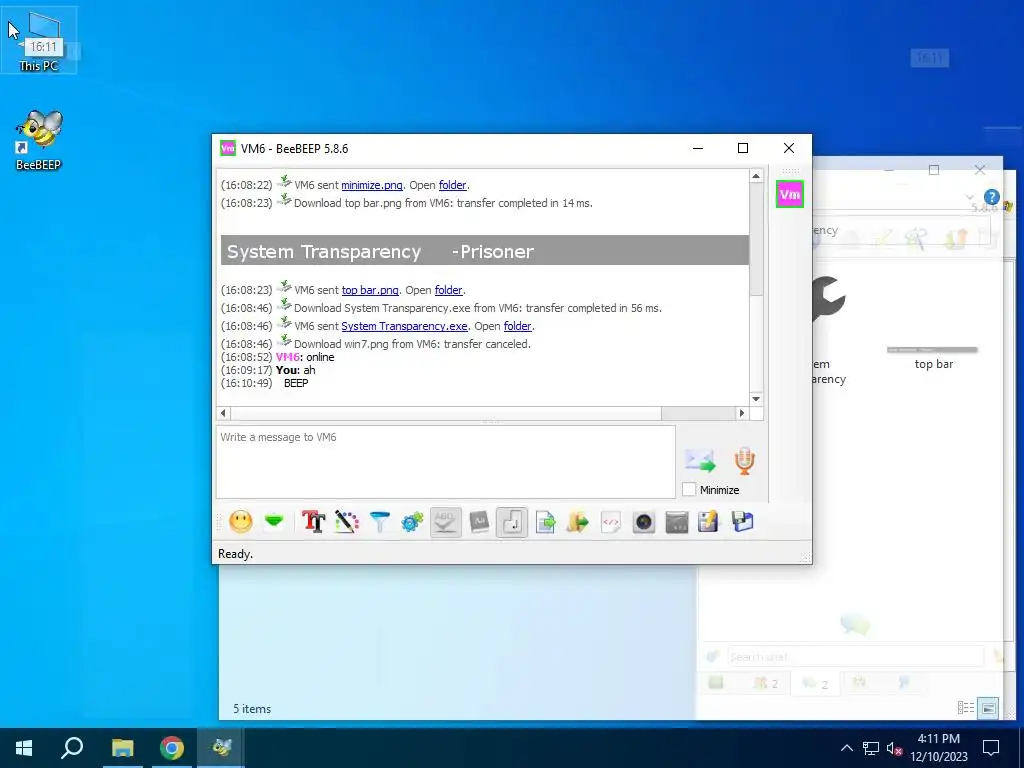Image resolution: width=1024 pixels, height=768 pixels.
Task: Click the source code </> page icon
Action: [x=611, y=522]
